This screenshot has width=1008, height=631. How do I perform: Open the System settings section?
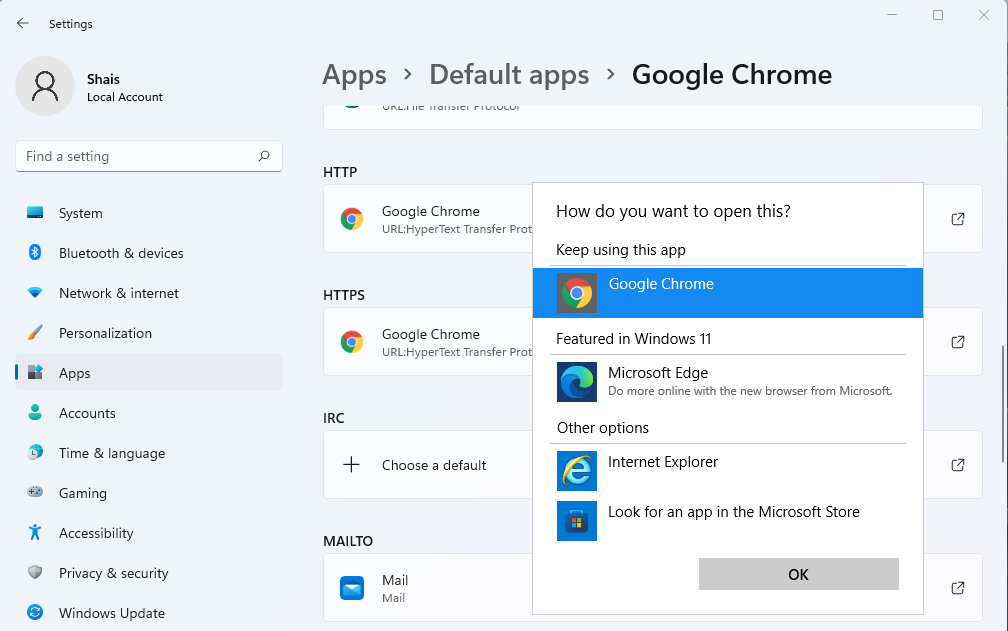(x=80, y=213)
